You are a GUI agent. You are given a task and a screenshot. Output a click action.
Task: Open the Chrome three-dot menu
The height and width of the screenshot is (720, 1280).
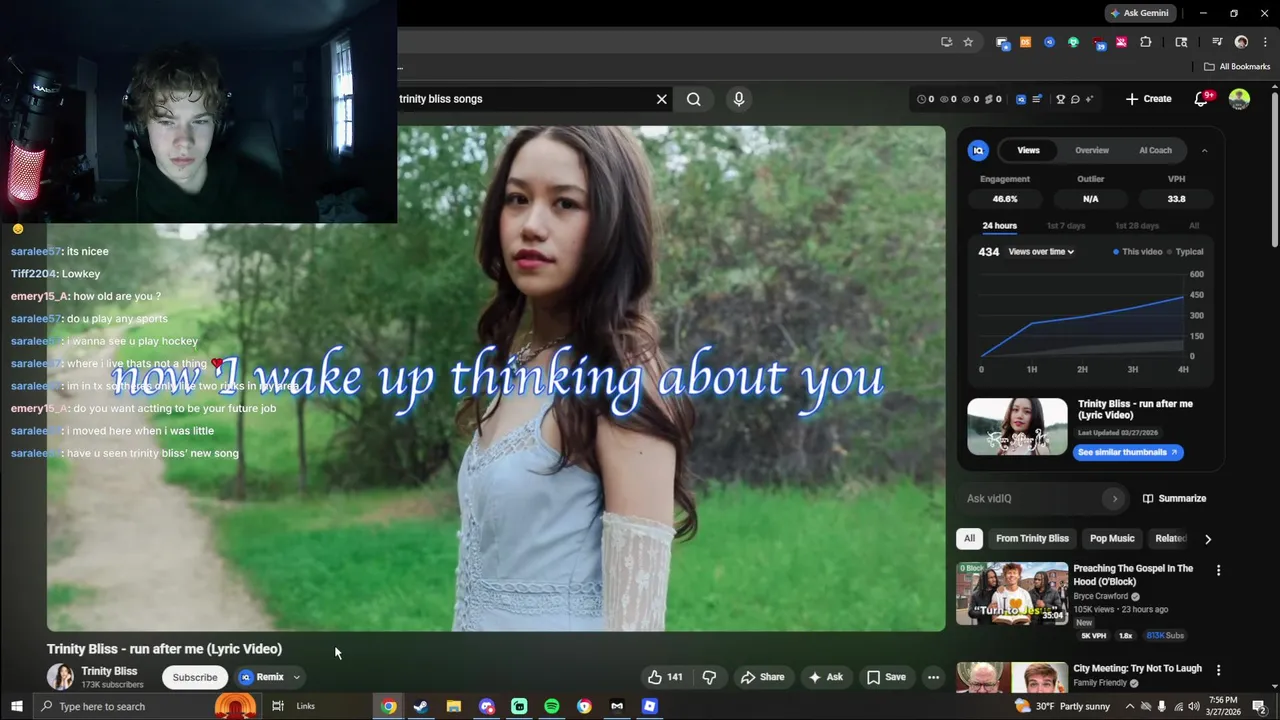coord(1264,42)
